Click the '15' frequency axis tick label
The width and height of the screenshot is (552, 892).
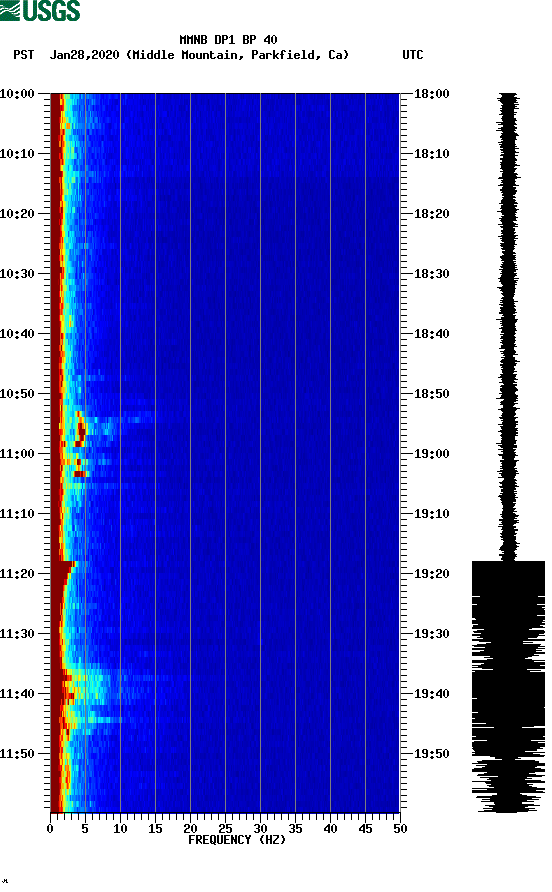[x=155, y=829]
